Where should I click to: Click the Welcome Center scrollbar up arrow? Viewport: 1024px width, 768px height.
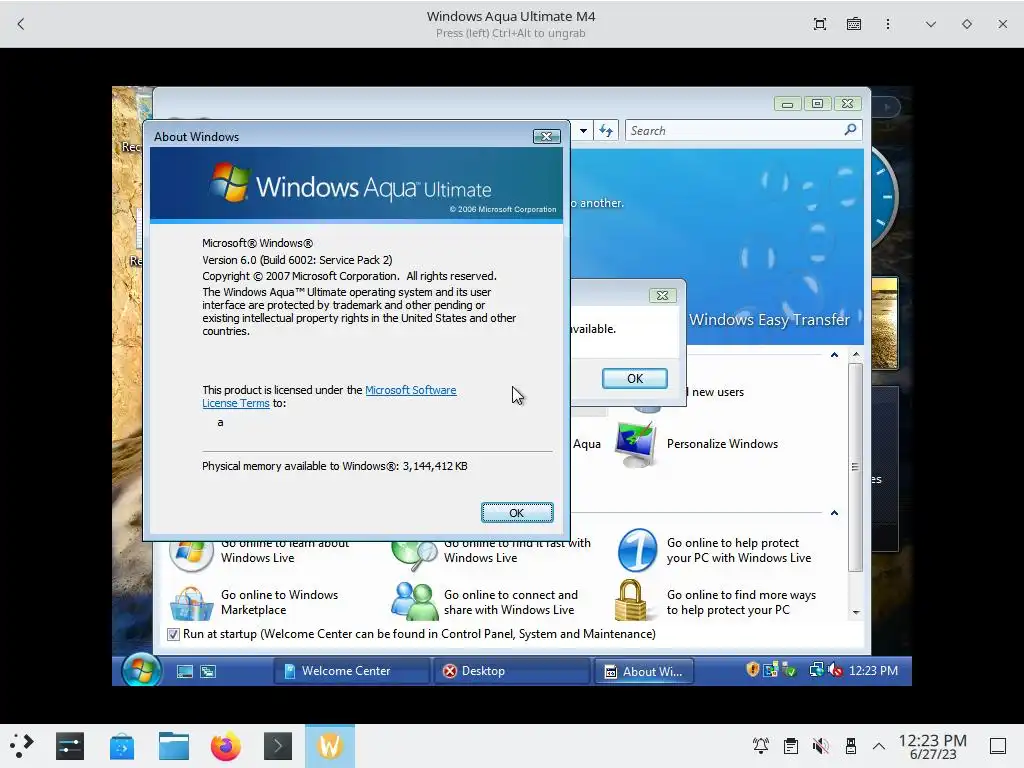856,355
